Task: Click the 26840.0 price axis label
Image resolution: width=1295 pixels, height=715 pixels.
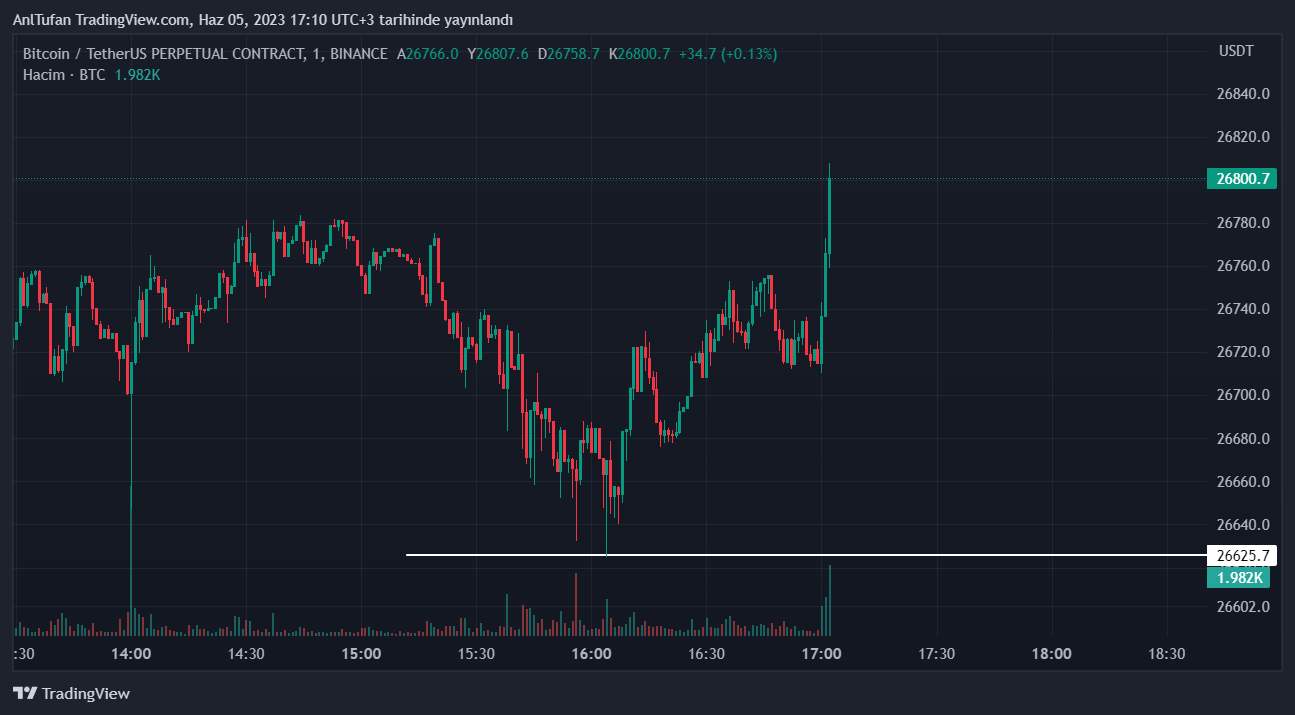Action: pyautogui.click(x=1243, y=94)
